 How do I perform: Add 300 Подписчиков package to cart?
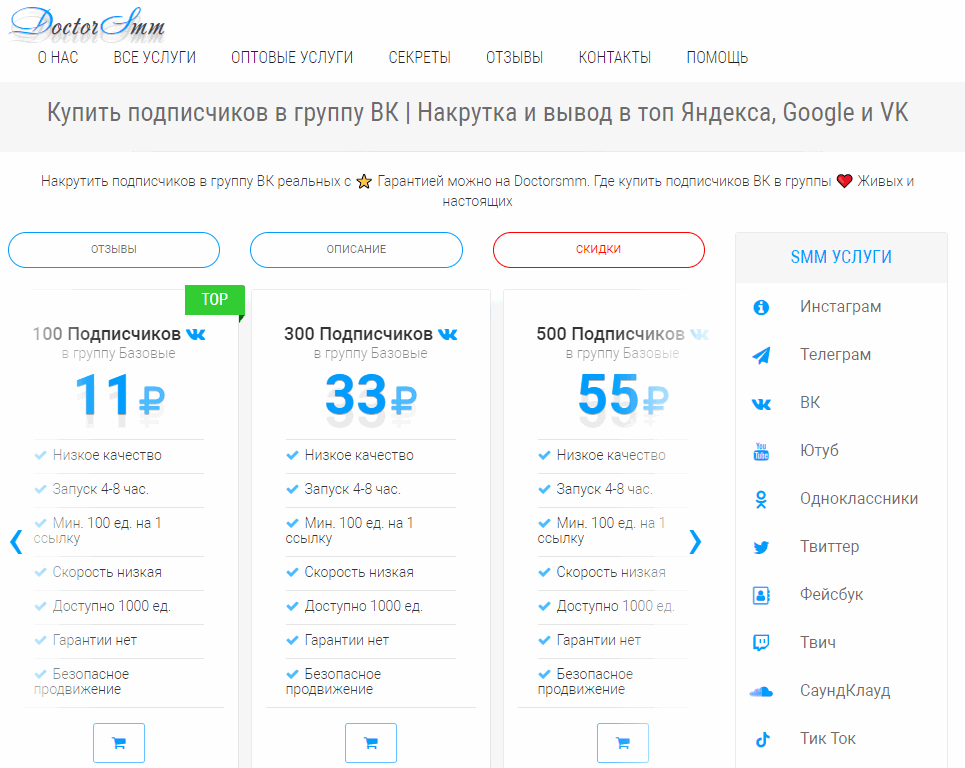(x=371, y=743)
